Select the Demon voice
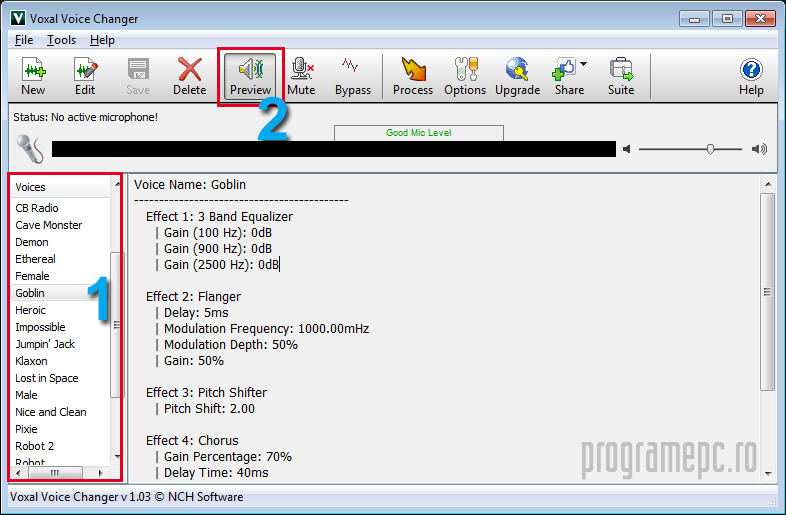The image size is (786, 515). pos(60,242)
